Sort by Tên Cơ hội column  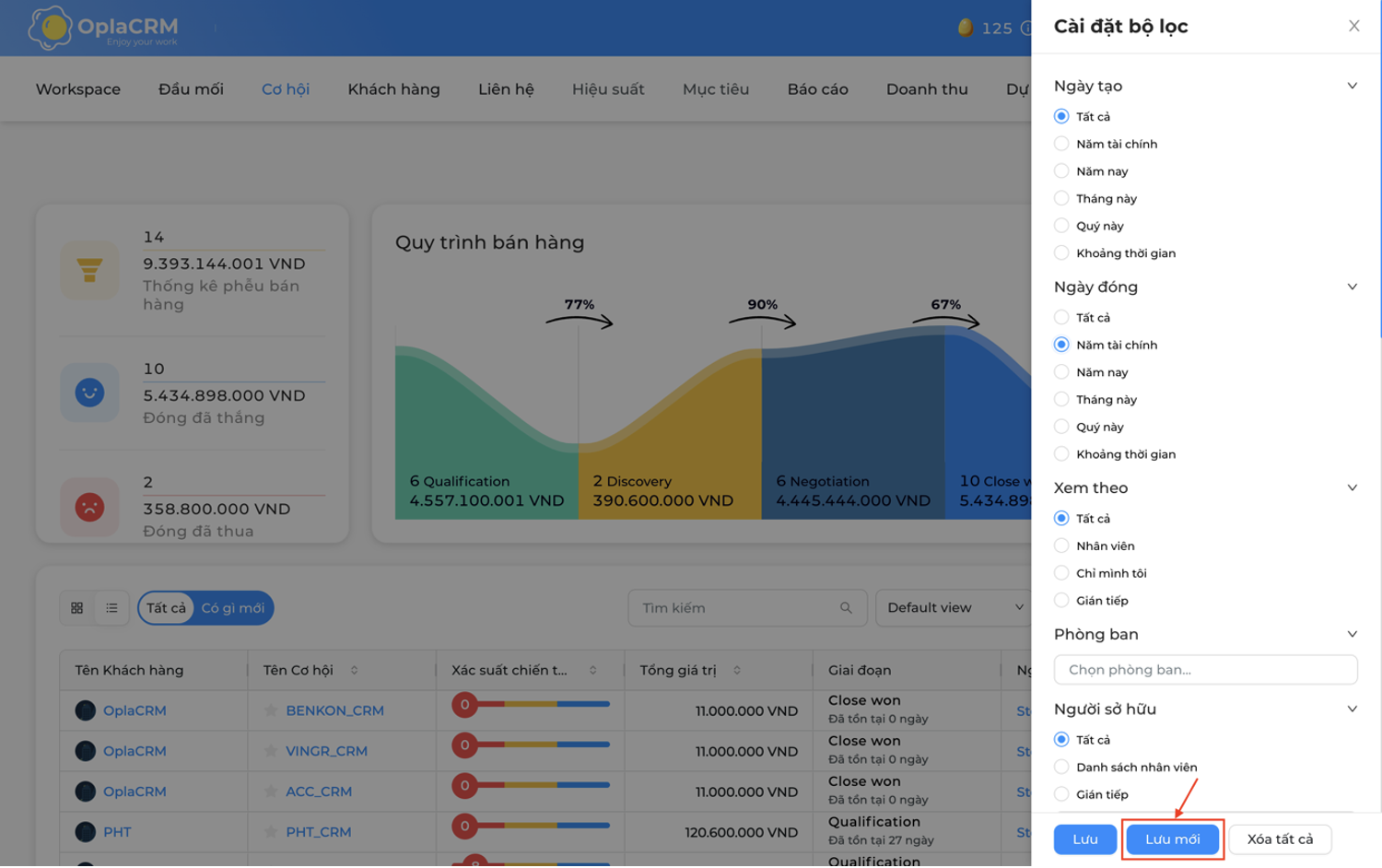(x=355, y=671)
